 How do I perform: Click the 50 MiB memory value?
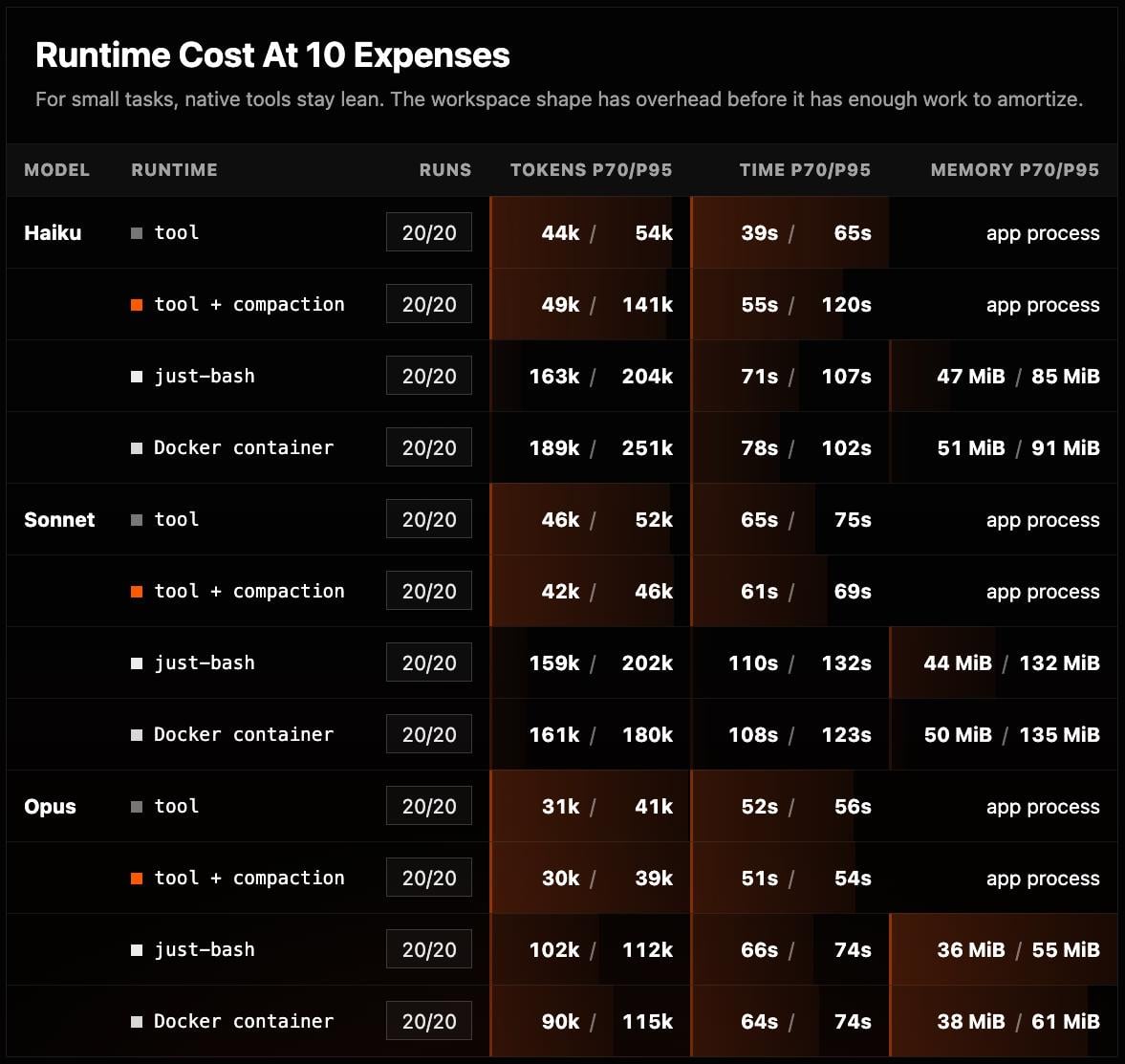958,735
